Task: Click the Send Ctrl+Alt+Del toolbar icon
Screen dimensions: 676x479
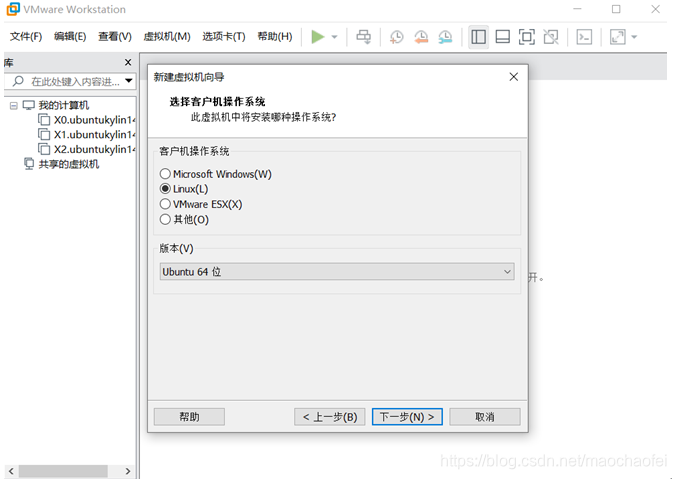Action: coord(363,37)
